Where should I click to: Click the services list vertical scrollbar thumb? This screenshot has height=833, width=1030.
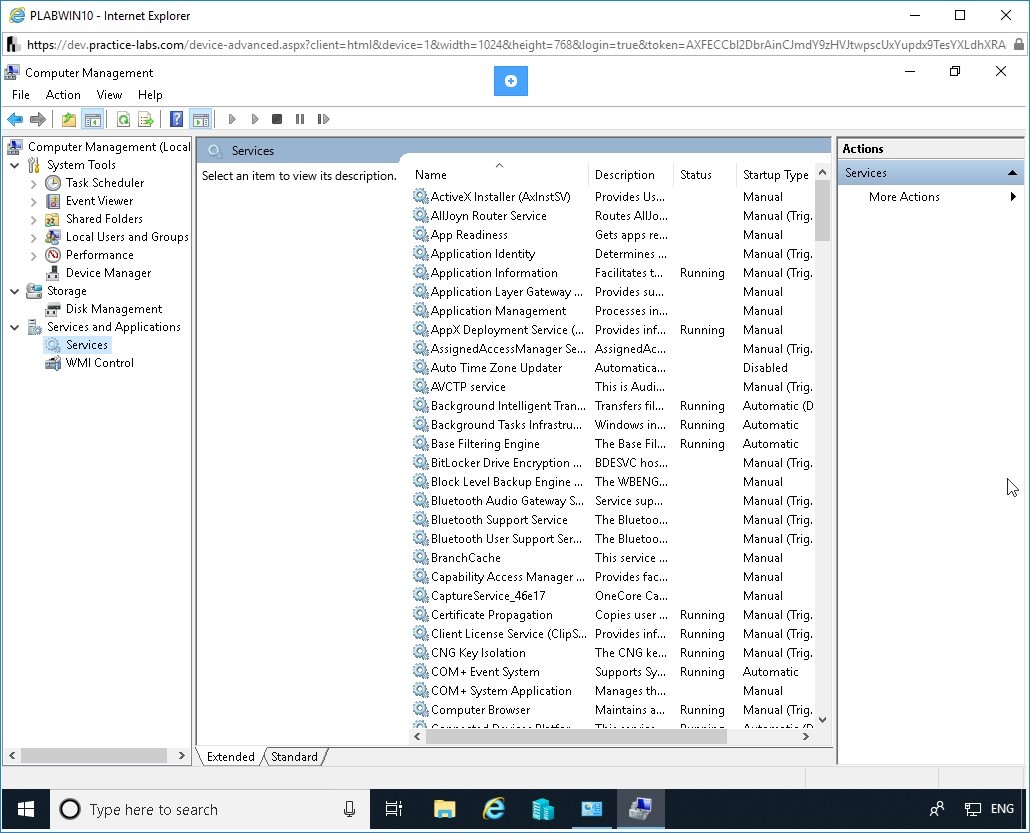coord(822,211)
